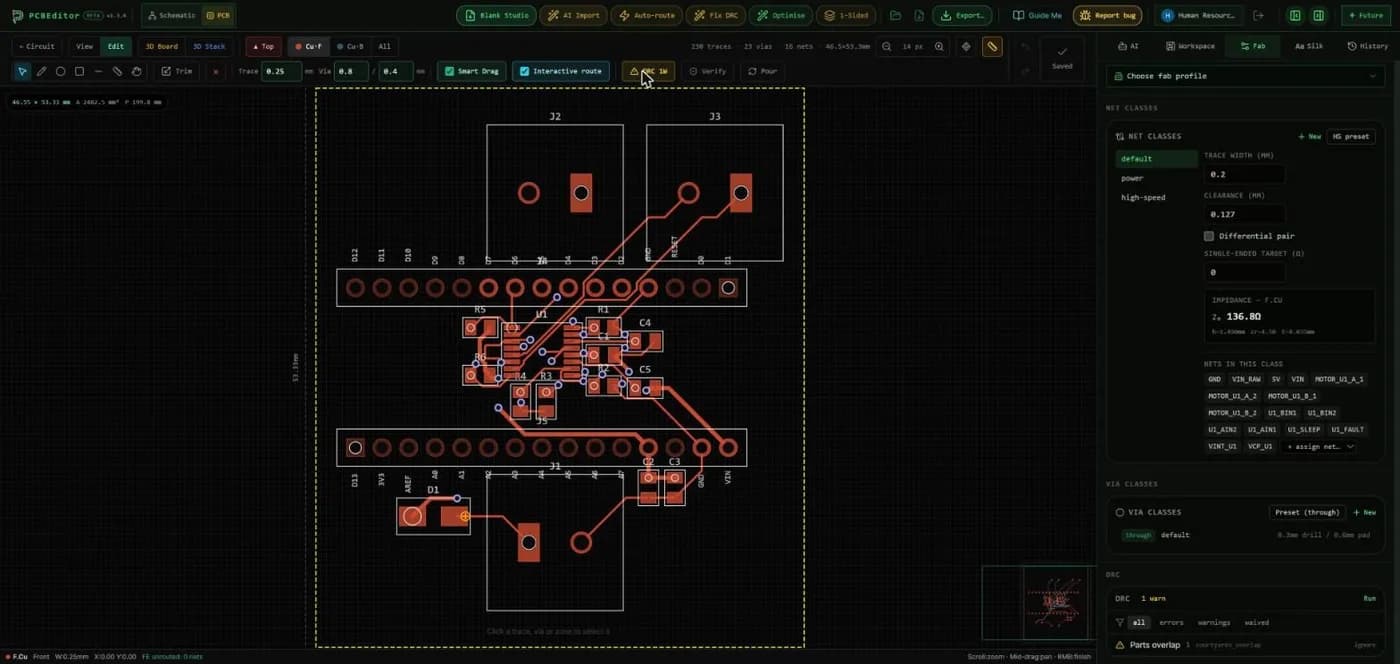
Task: Click the board minimap thumbnail
Action: 1038,602
